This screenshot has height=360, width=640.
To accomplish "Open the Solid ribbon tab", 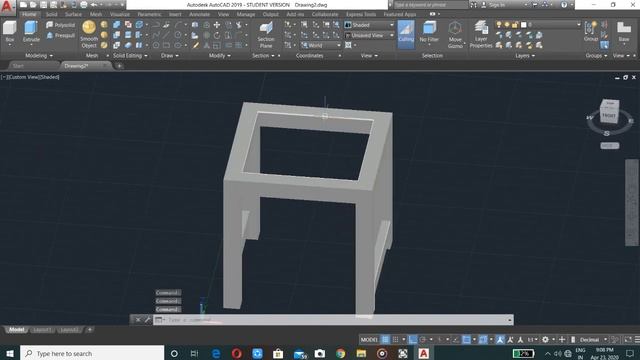I will click(51, 14).
